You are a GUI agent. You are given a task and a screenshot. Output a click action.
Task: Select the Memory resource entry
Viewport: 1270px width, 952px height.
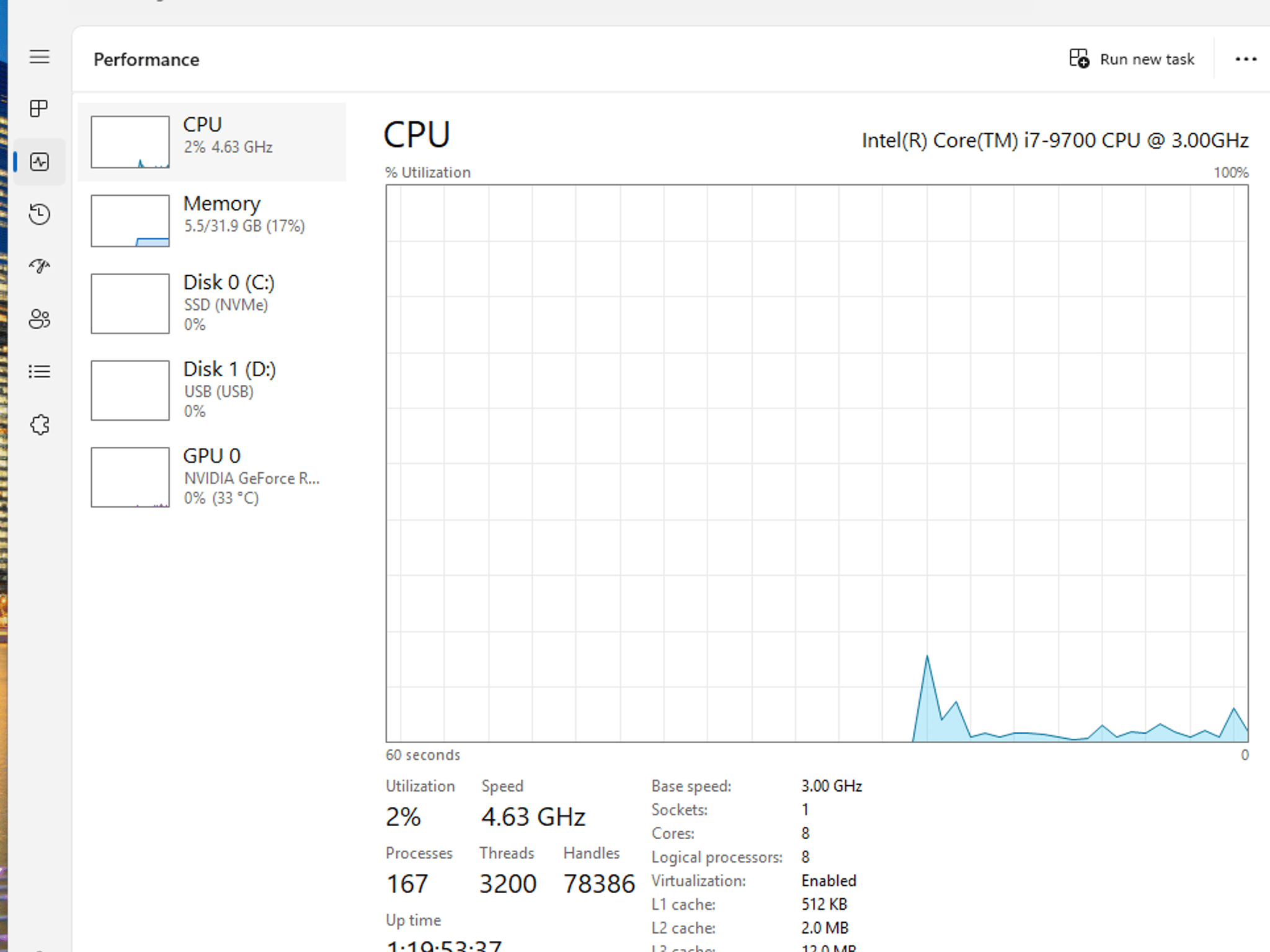click(x=212, y=221)
